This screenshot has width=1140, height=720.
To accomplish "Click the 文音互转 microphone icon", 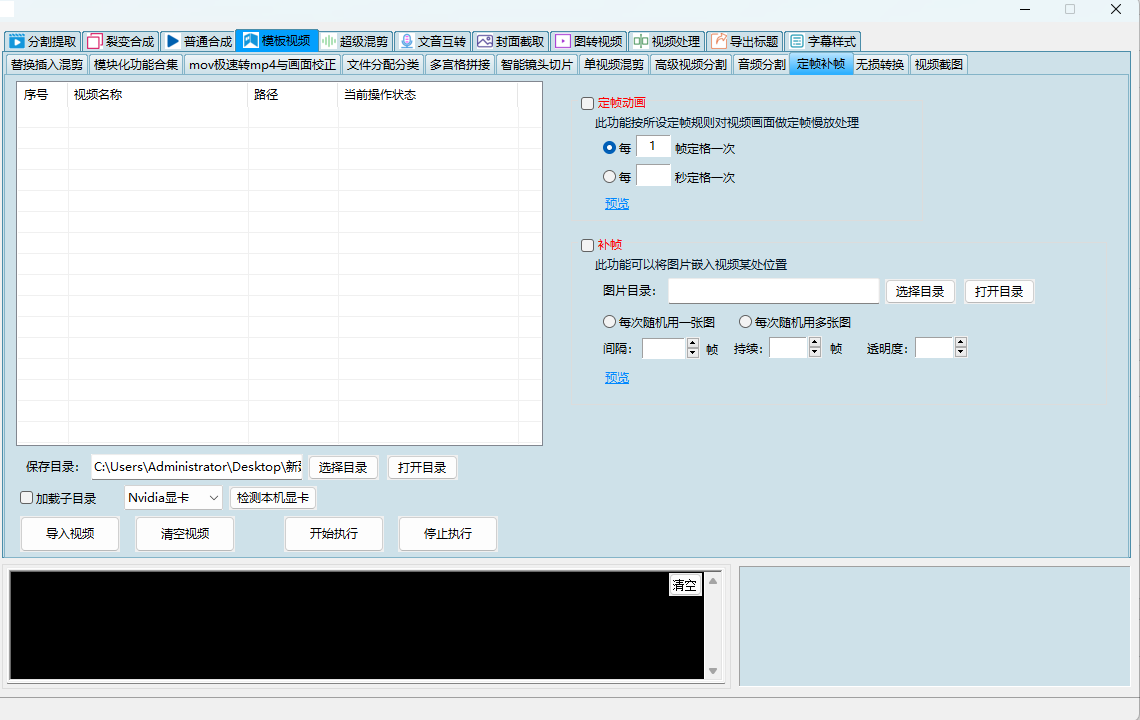I will click(406, 42).
